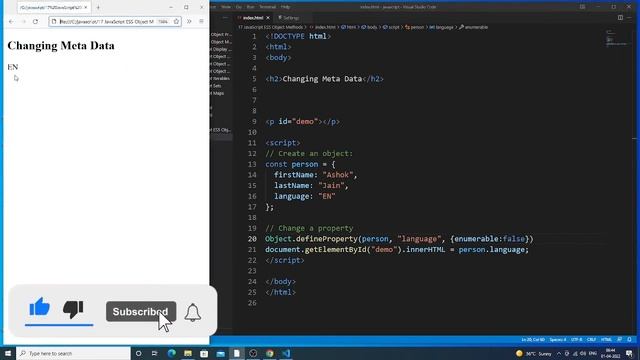Click the "Ashok" string on line 14
Image resolution: width=640 pixels, height=360 pixels.
(x=338, y=175)
